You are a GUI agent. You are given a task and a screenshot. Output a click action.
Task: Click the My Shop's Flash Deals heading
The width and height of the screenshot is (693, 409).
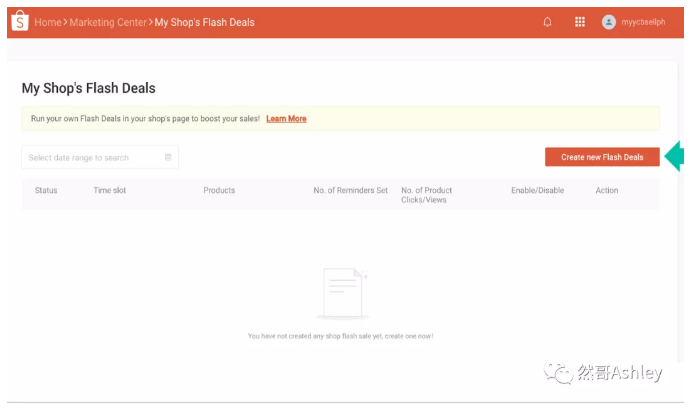tap(88, 88)
